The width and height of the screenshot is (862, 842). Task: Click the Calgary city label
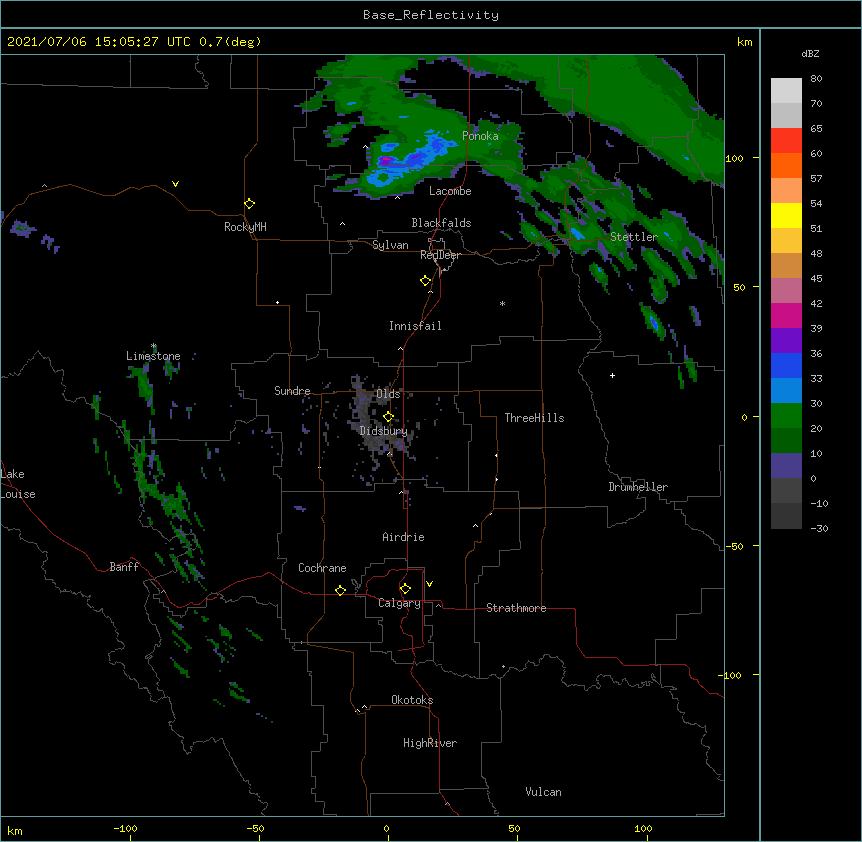[399, 603]
